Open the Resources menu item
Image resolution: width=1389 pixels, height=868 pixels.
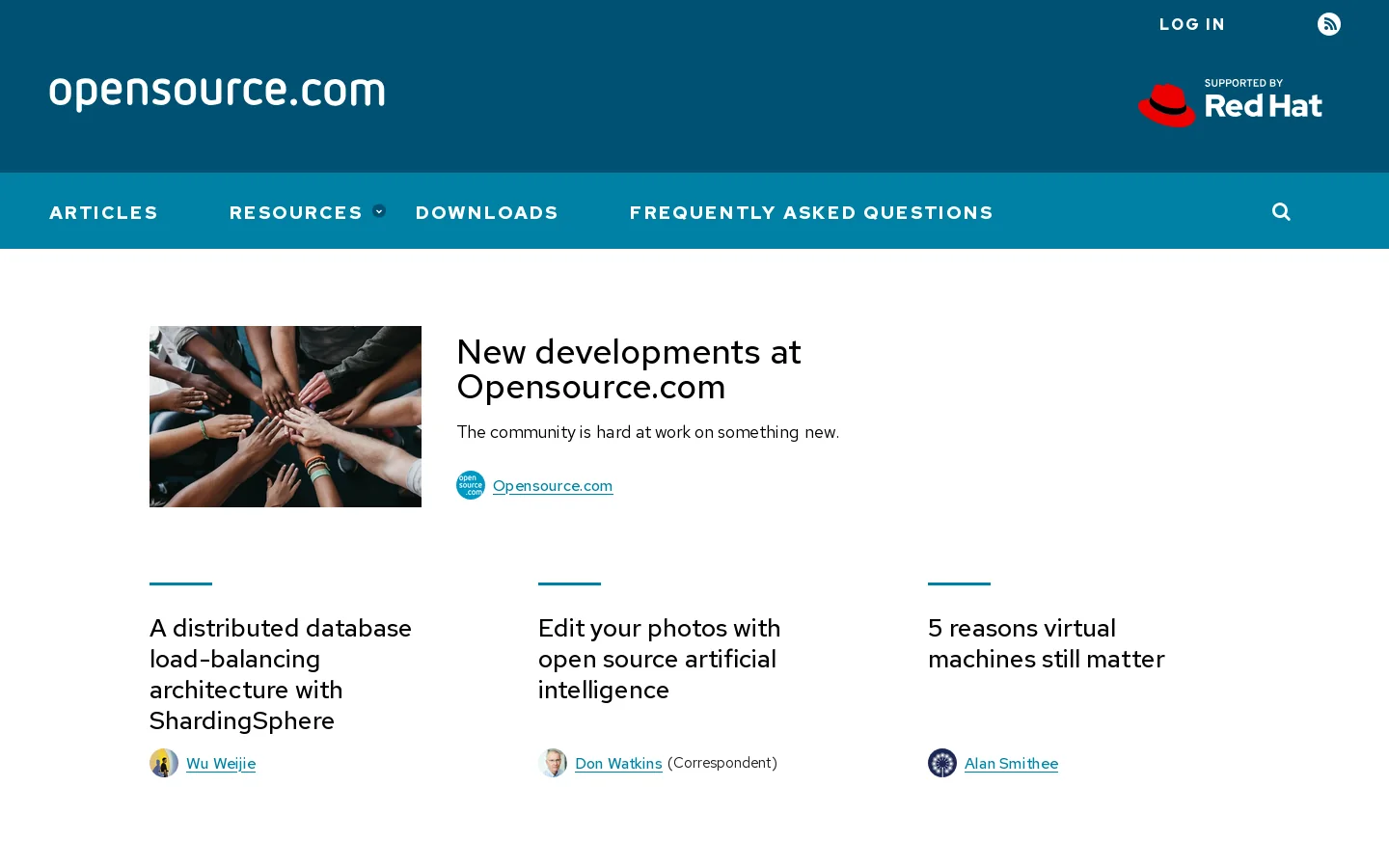(296, 212)
